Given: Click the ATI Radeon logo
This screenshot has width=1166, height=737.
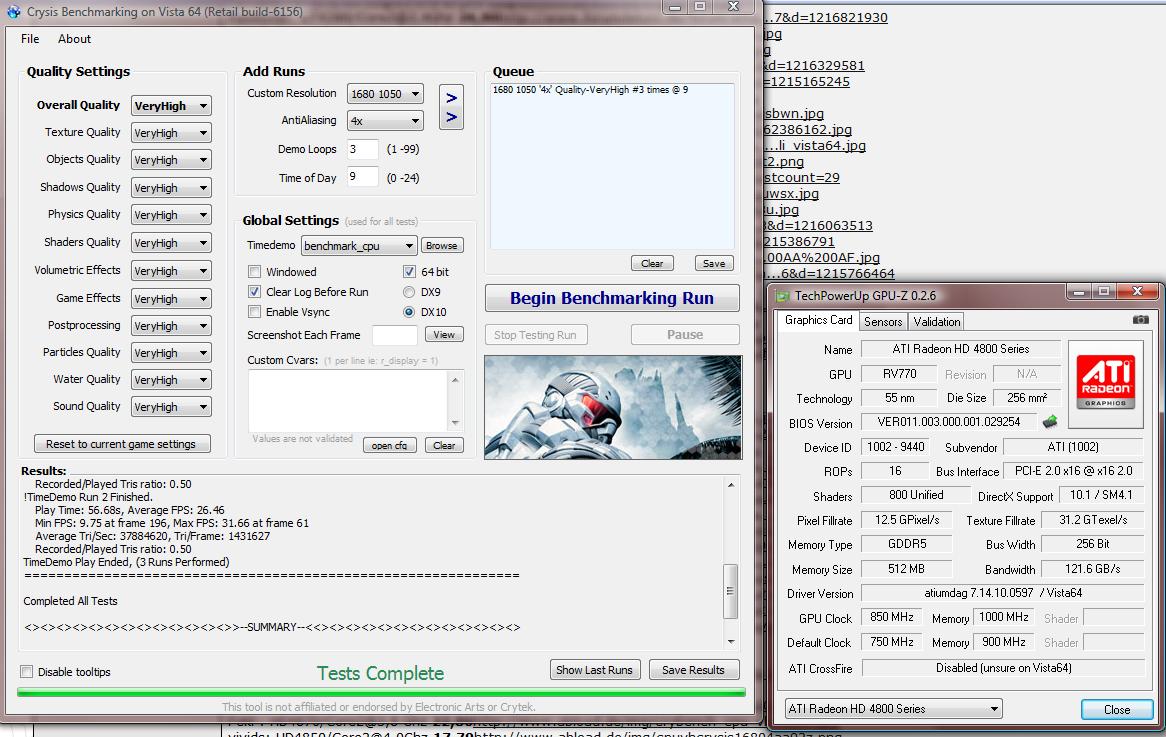Looking at the screenshot, I should tap(1105, 383).
